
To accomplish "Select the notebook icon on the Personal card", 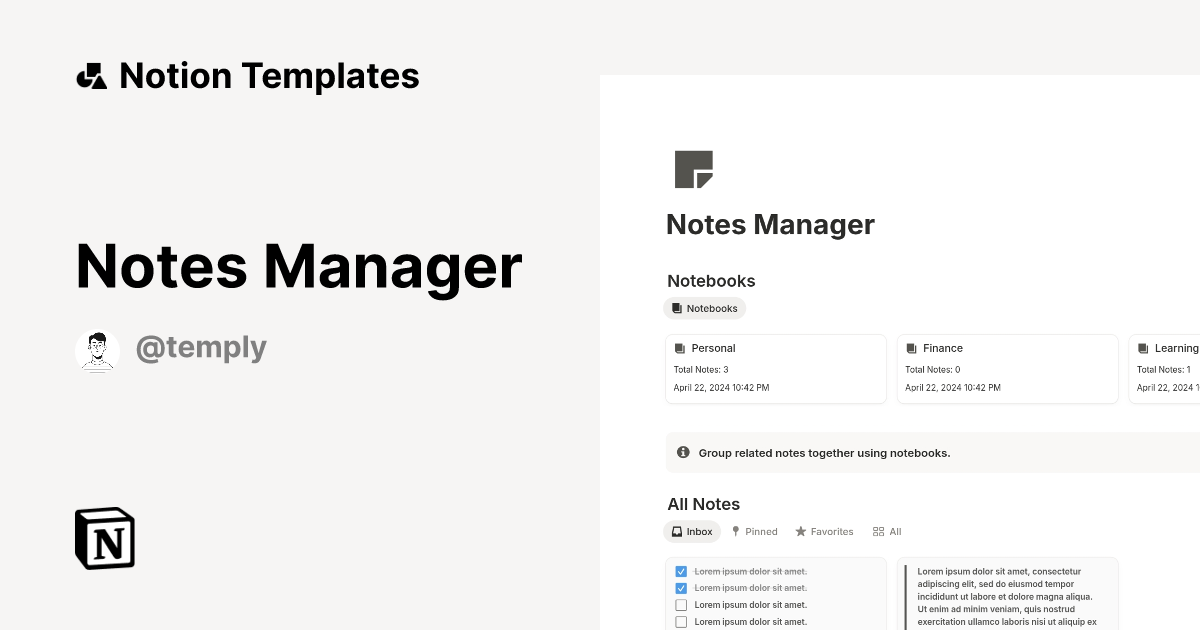I will [x=682, y=348].
